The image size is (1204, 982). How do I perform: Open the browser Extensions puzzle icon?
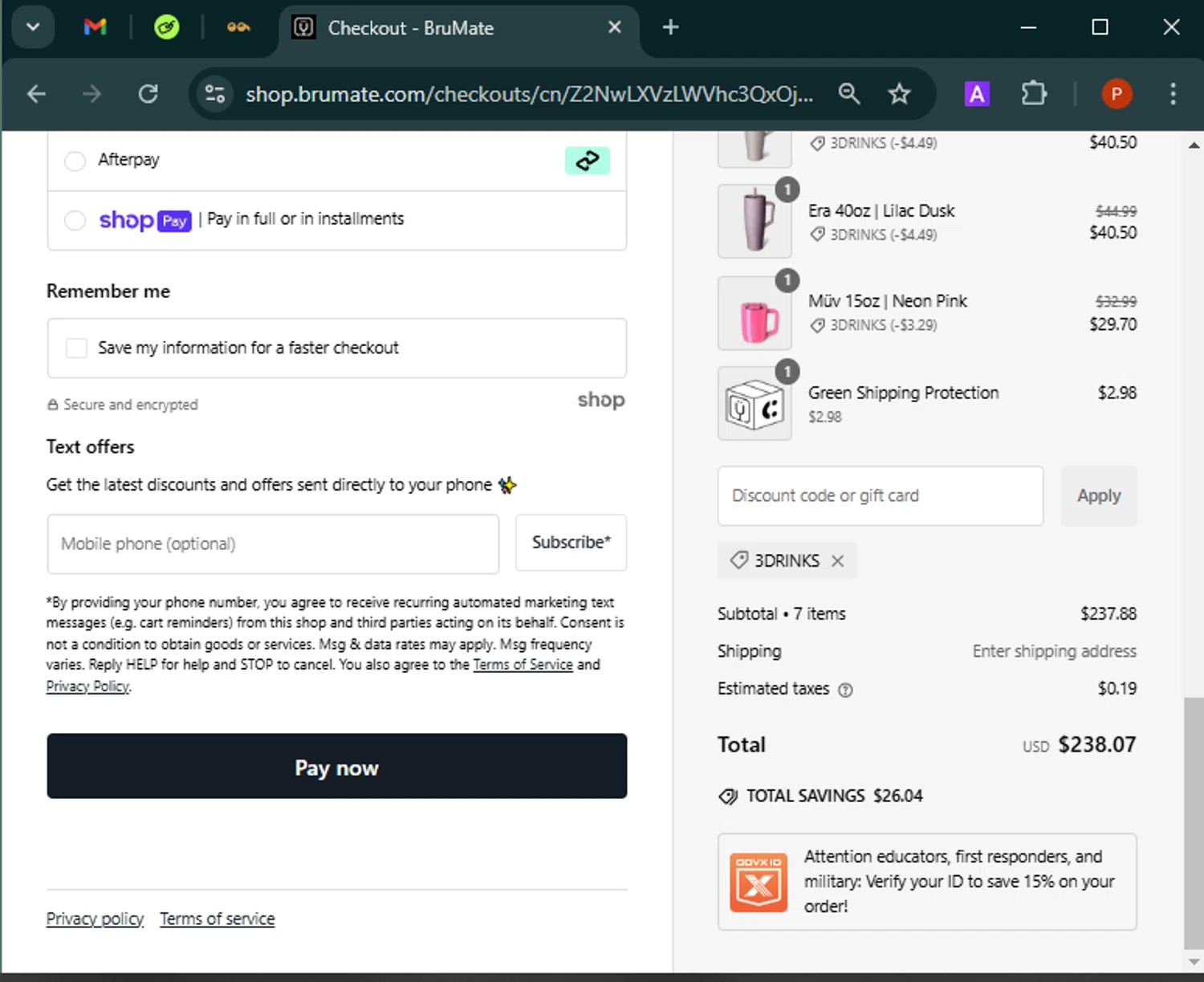pos(1034,95)
